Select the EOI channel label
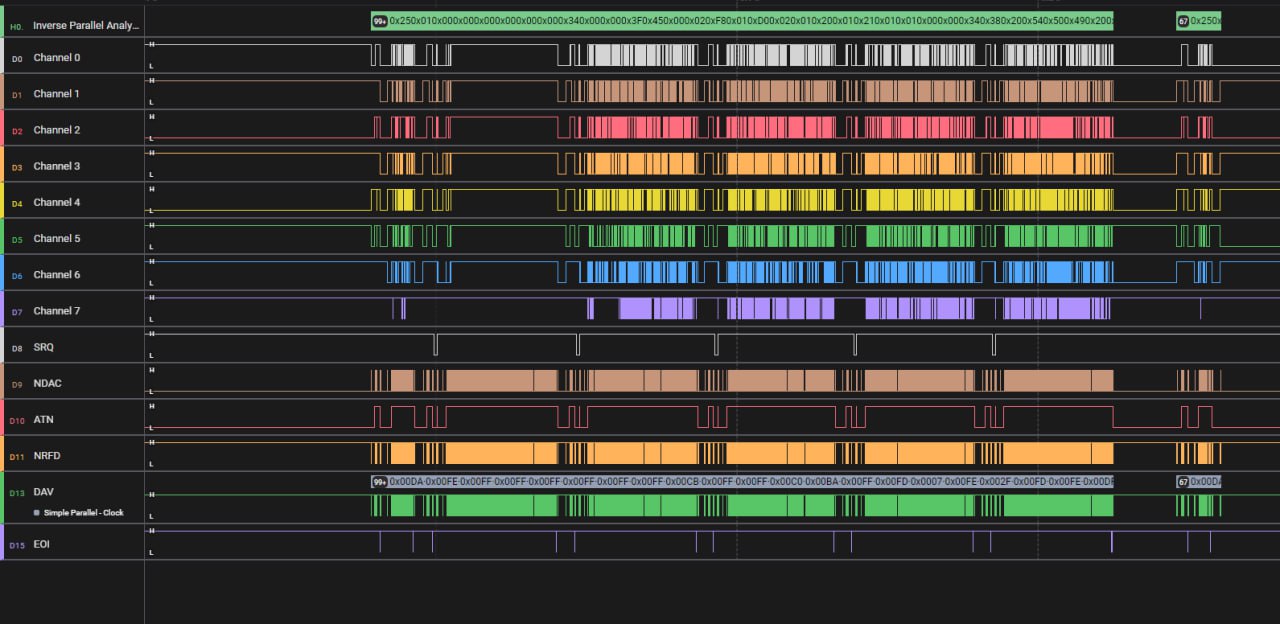Image resolution: width=1280 pixels, height=624 pixels. pos(42,545)
